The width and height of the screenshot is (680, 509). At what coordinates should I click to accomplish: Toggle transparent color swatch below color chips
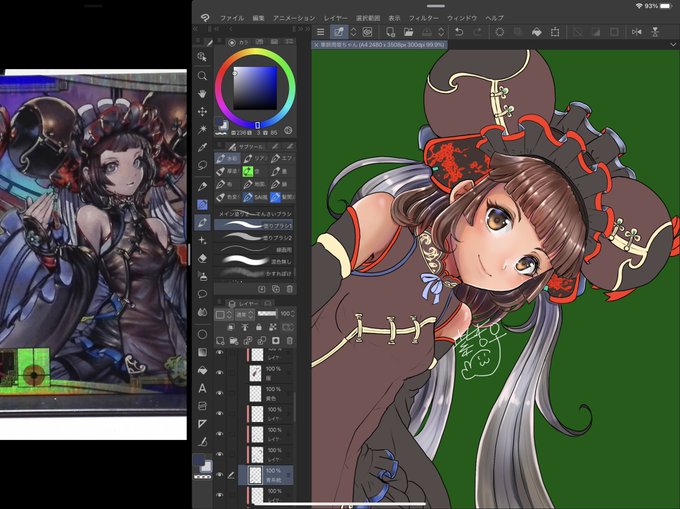coord(203,477)
